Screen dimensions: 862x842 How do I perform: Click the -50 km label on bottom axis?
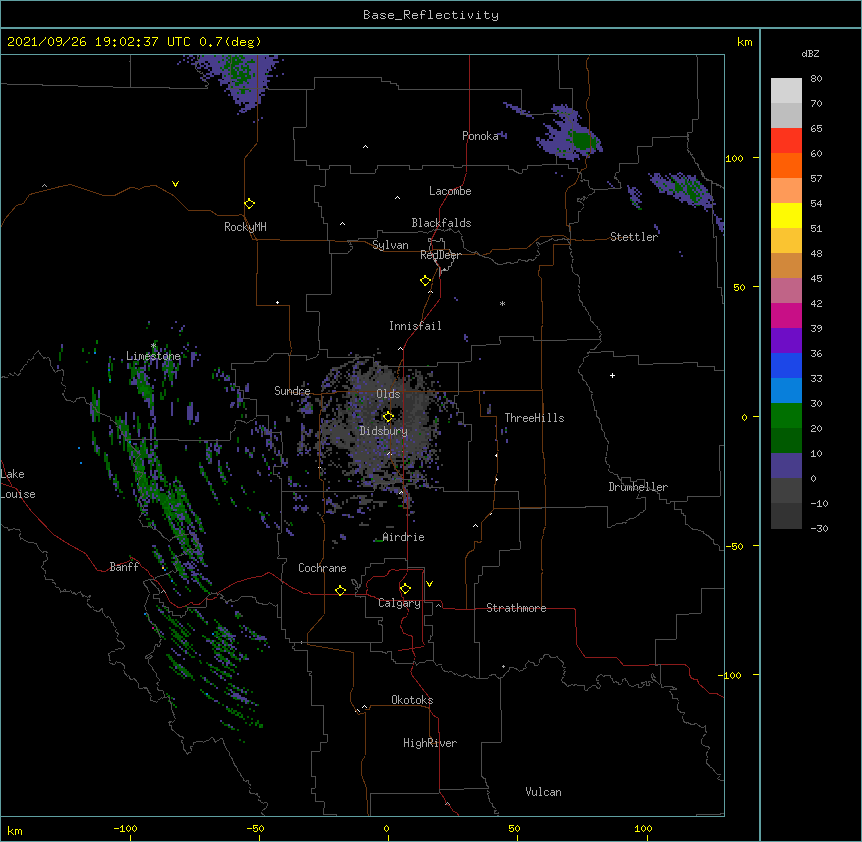point(255,828)
